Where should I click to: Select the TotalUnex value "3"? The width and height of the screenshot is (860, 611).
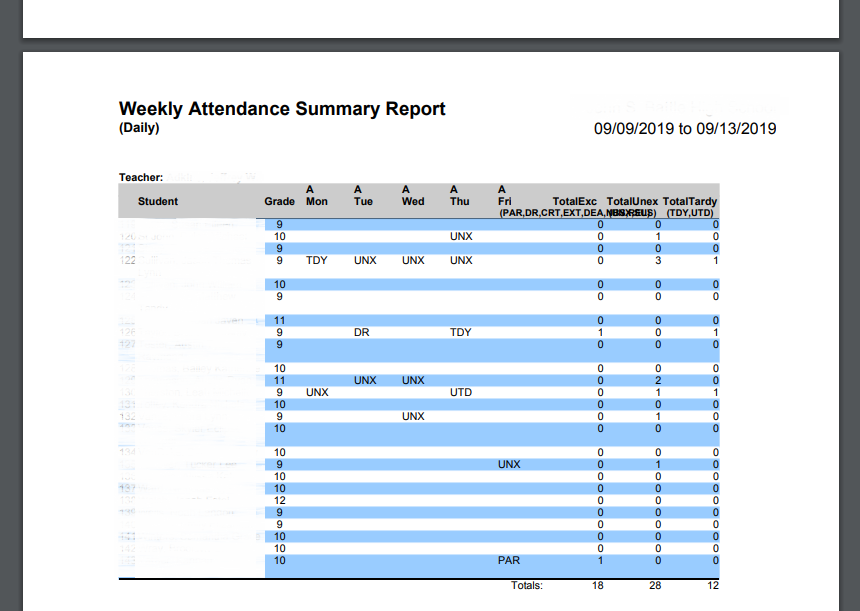[658, 261]
